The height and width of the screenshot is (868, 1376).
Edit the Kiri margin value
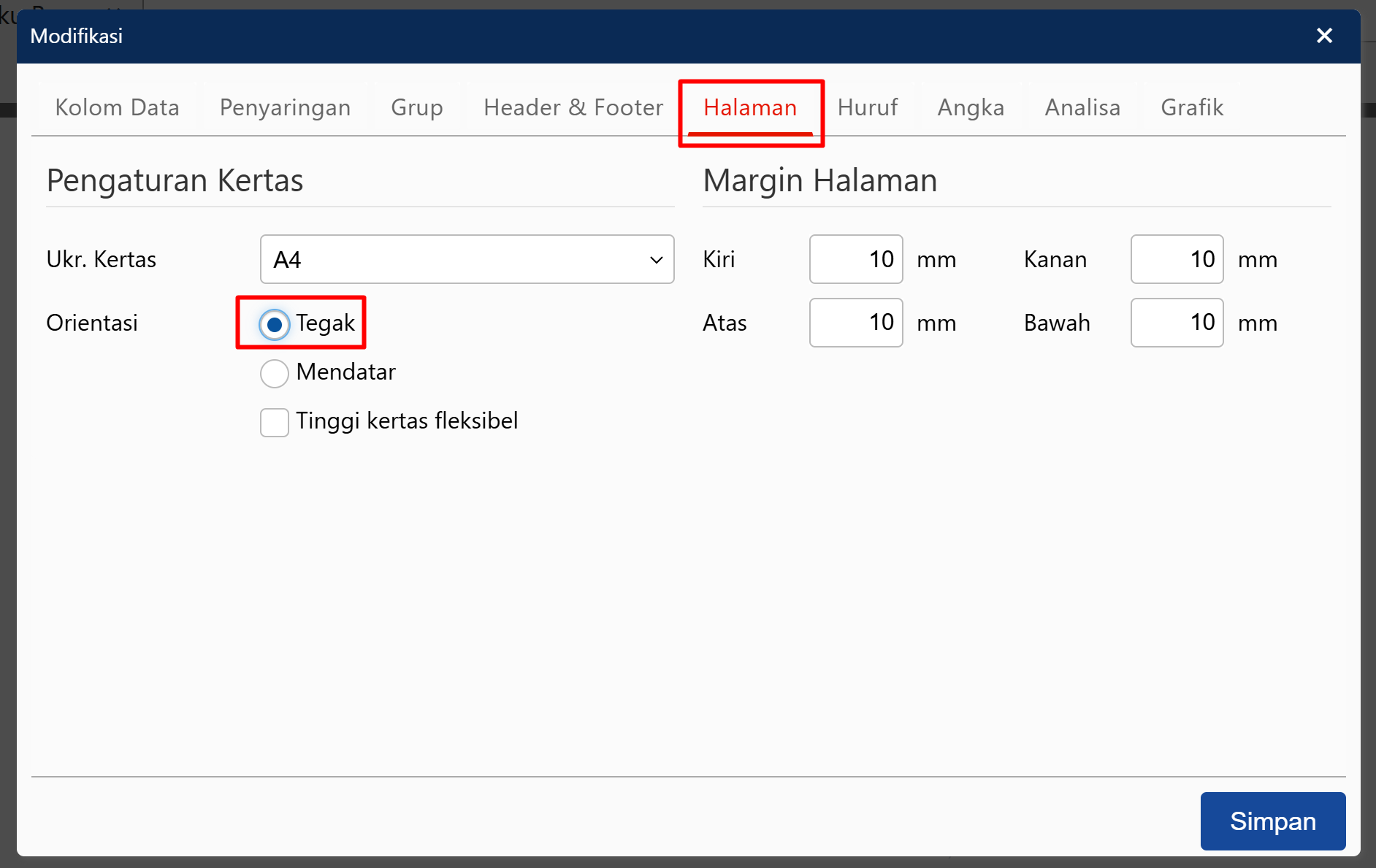pyautogui.click(x=855, y=259)
